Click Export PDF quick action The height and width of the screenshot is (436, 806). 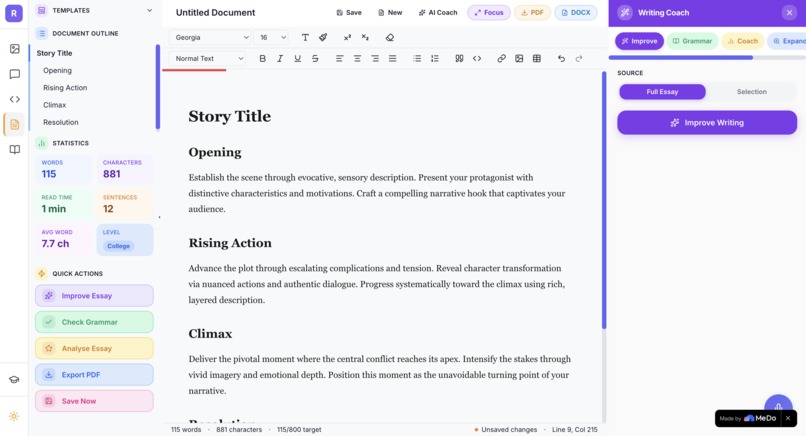click(95, 375)
